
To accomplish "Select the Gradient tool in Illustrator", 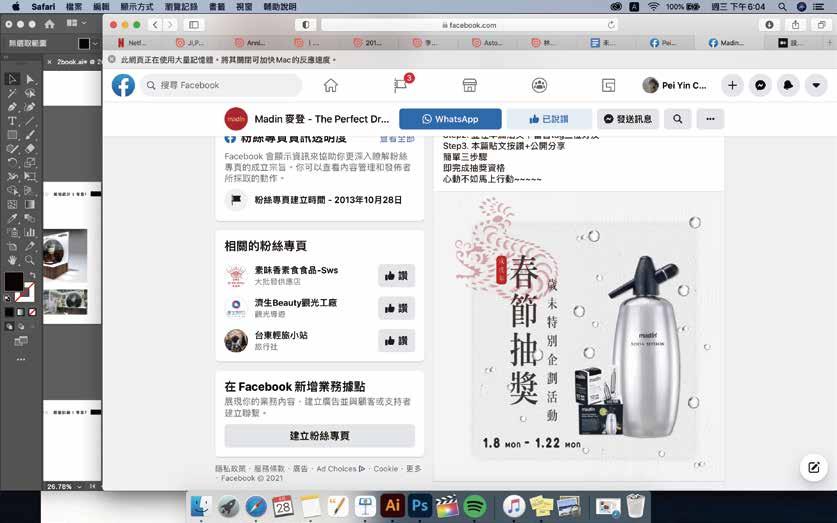I will (x=30, y=204).
